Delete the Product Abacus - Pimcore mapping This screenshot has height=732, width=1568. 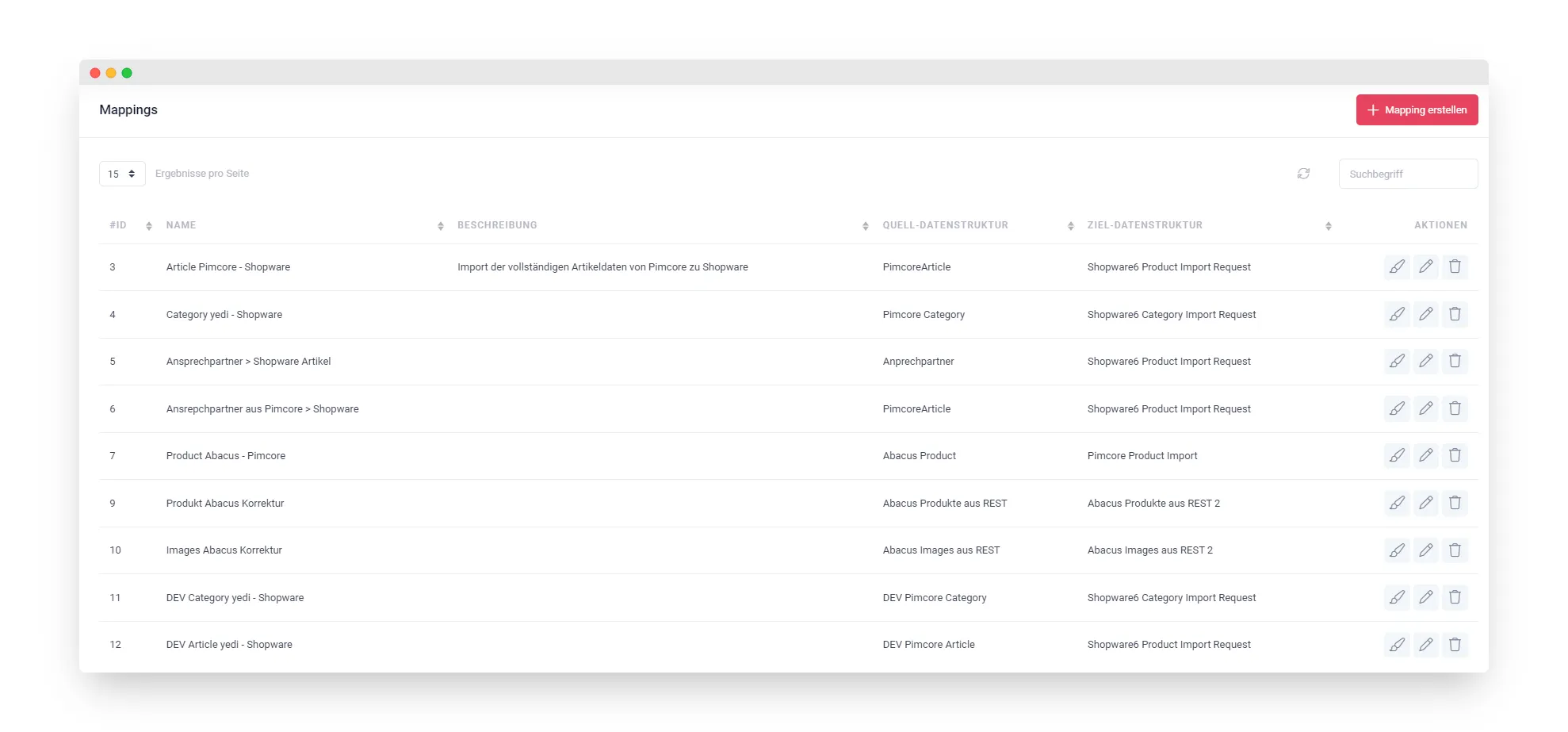point(1455,456)
